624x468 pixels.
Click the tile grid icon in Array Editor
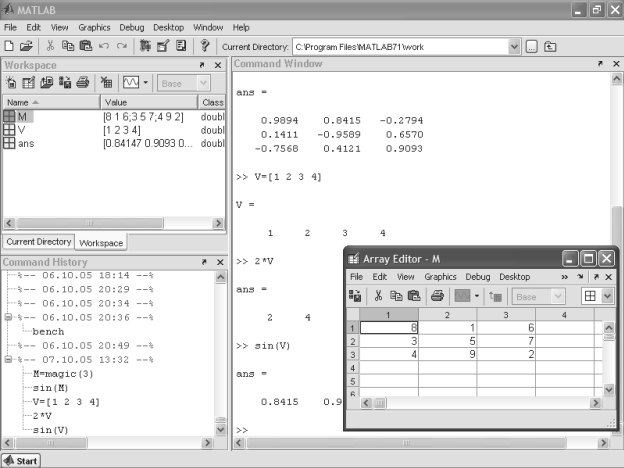[x=591, y=296]
